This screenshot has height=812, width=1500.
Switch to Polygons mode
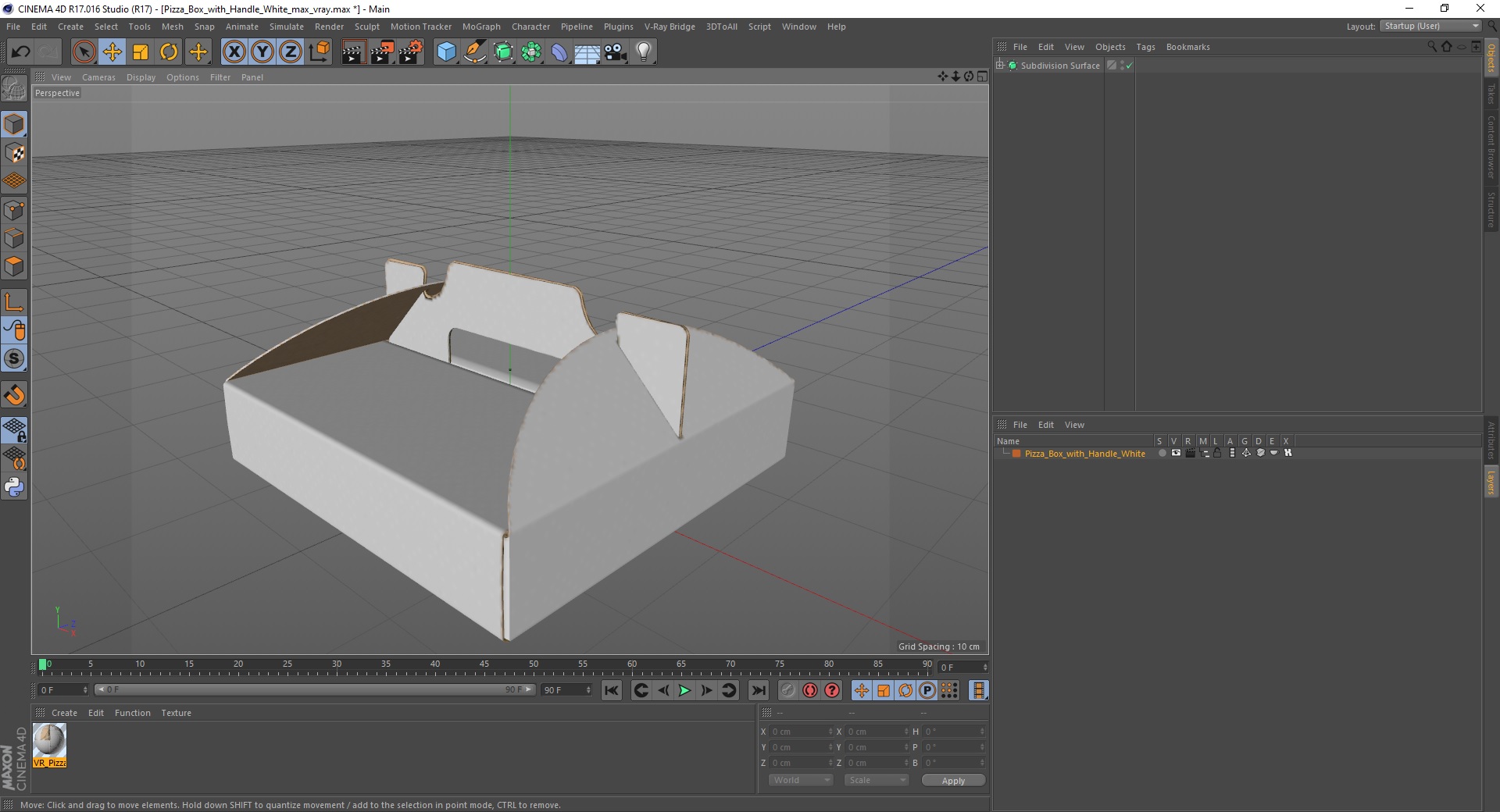click(14, 265)
